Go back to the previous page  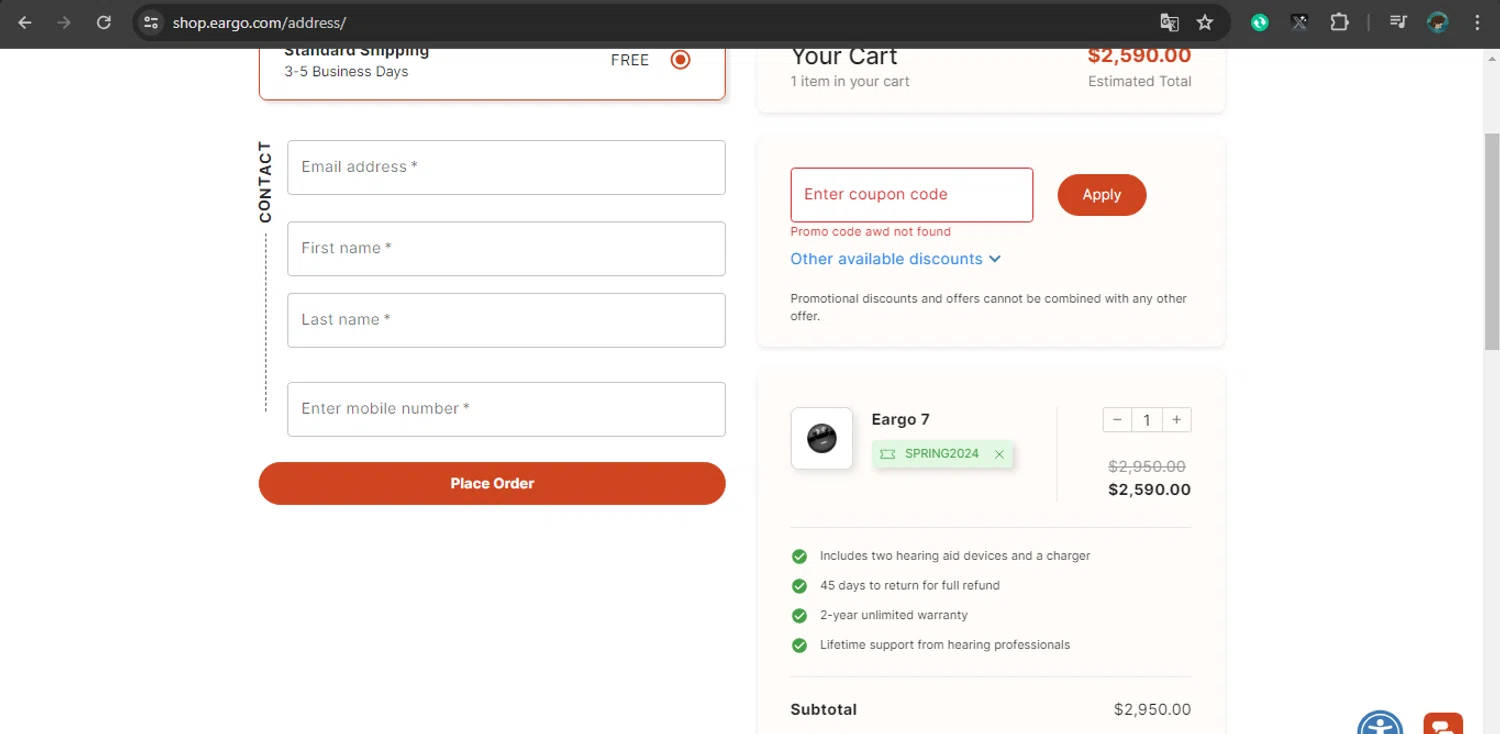tap(25, 22)
